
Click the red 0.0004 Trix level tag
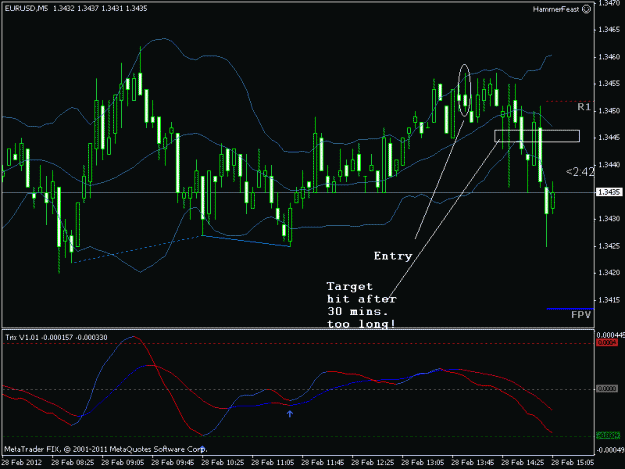pos(607,343)
